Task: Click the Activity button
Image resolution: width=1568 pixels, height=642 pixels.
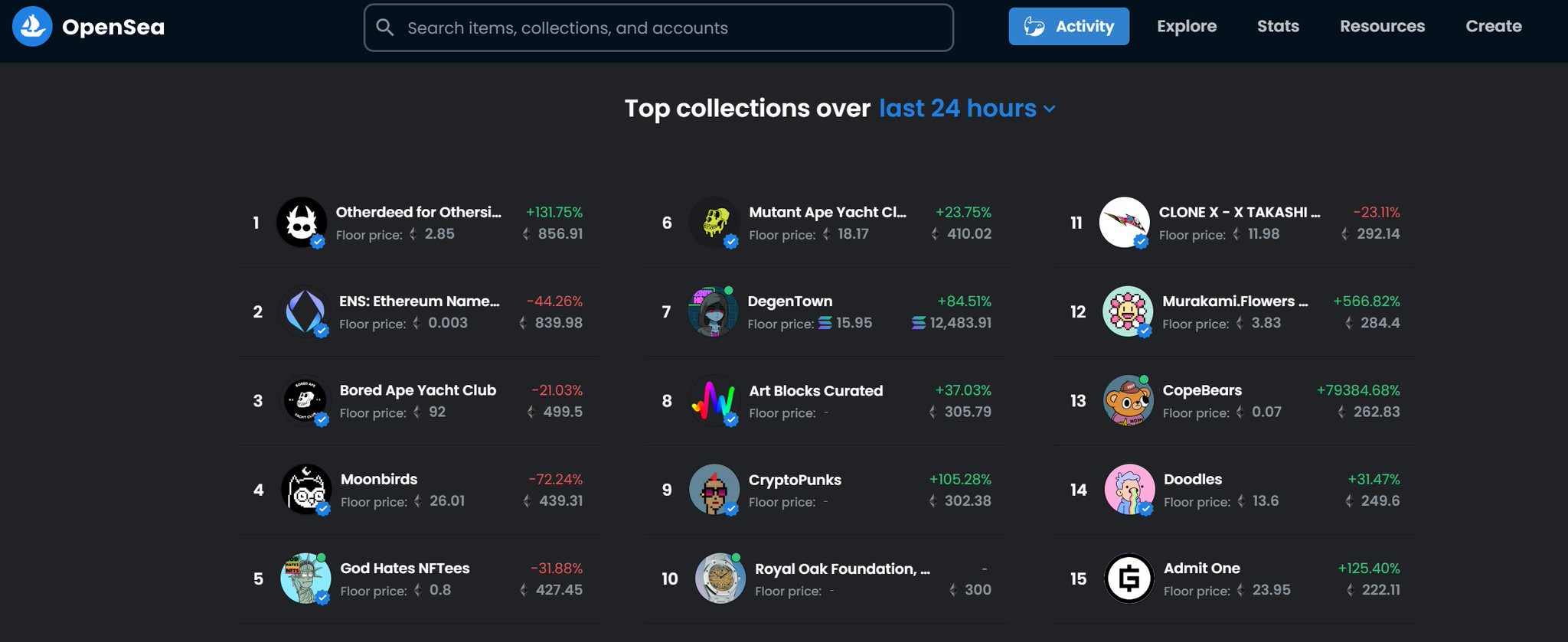Action: tap(1069, 26)
